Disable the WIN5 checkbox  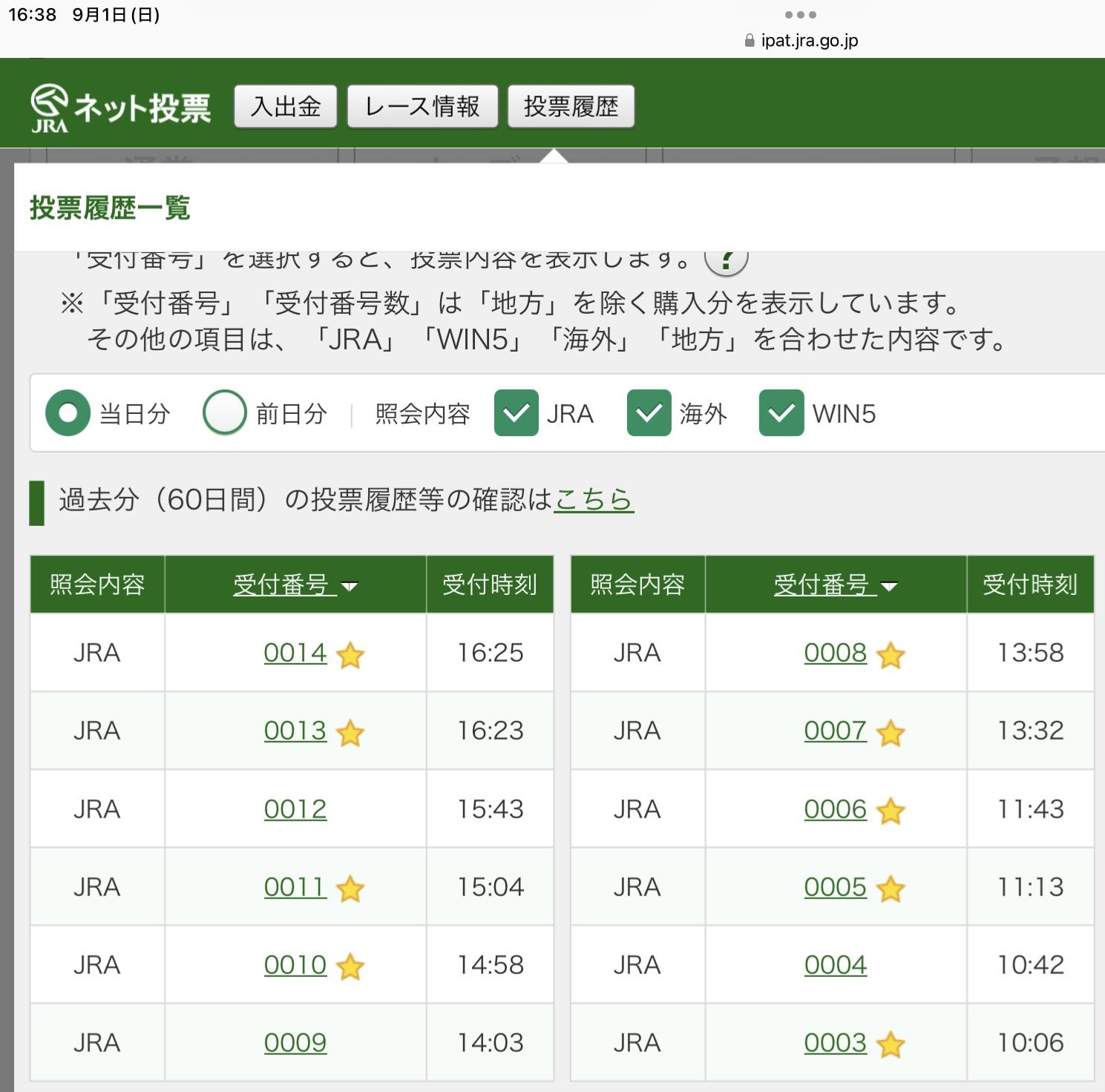[x=781, y=412]
